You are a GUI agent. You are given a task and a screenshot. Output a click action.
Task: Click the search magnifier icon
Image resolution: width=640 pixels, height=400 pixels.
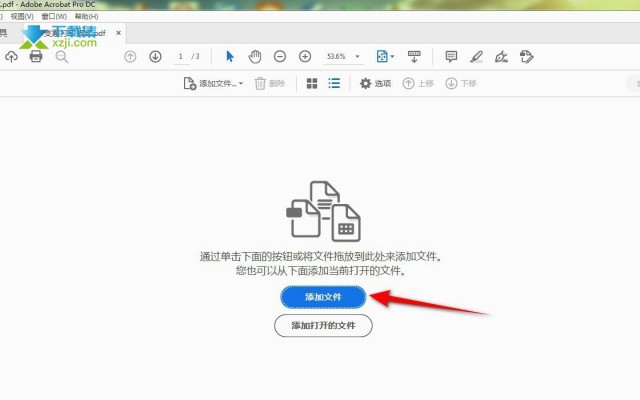coord(62,56)
